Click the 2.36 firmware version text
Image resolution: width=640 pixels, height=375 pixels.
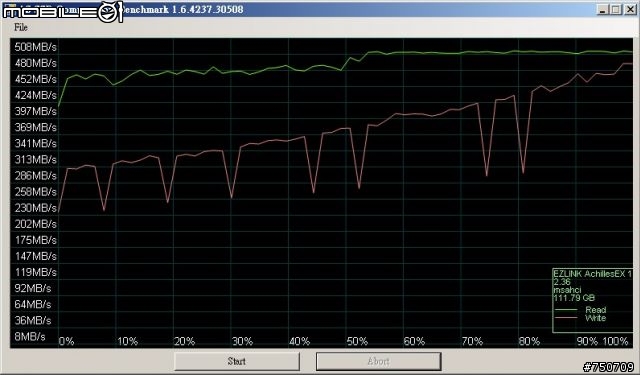point(562,282)
